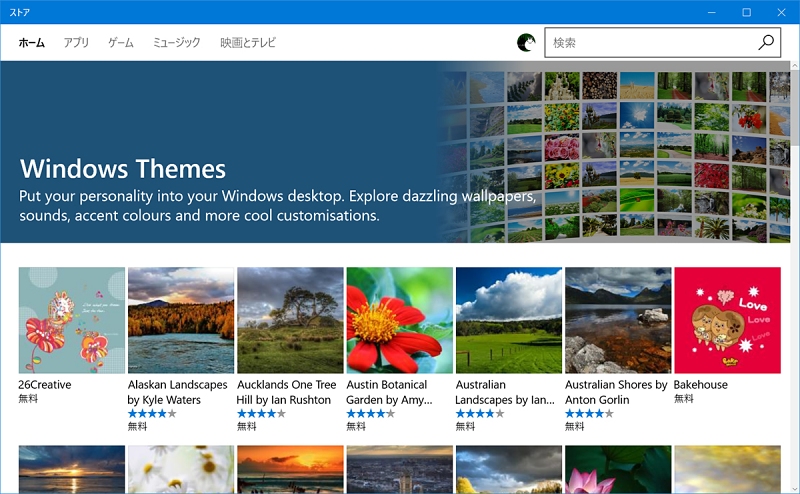Screen dimensions: 800x494
Task: Open Australian Shores theme thumbnail
Action: [x=618, y=320]
